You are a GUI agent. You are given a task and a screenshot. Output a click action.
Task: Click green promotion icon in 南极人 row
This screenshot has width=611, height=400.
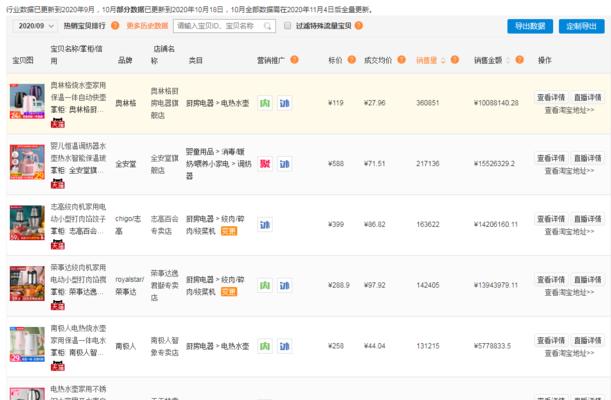point(265,346)
